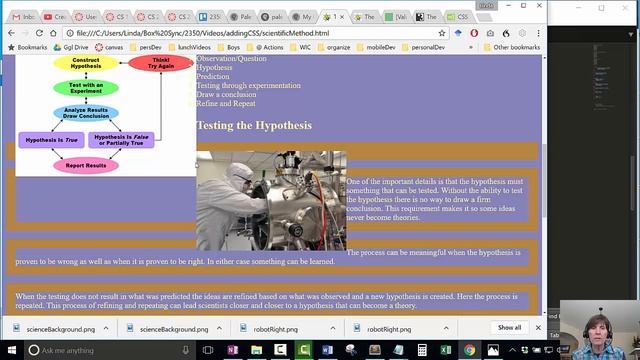Open the browser home page icon
Image resolution: width=640 pixels, height=360 pixels.
(53, 33)
